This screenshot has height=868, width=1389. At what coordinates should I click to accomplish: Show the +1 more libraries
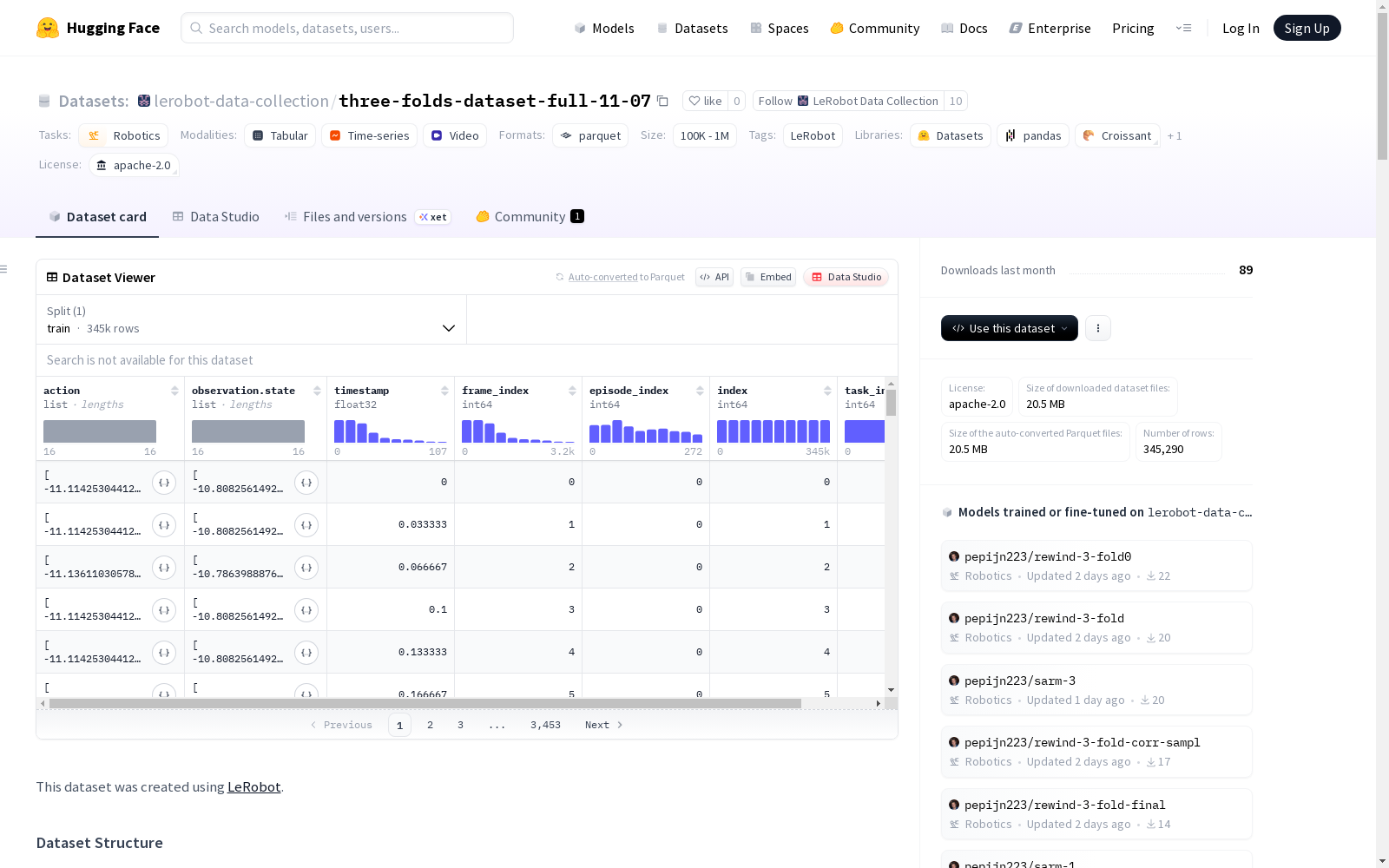click(x=1175, y=135)
